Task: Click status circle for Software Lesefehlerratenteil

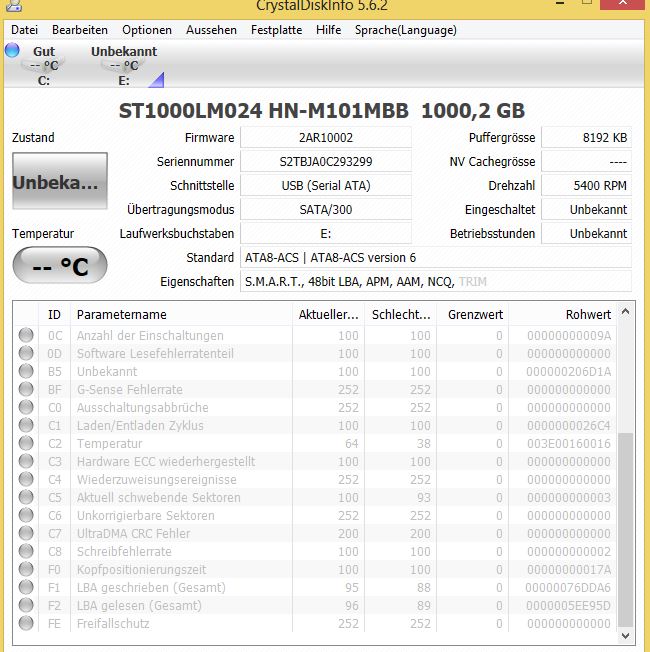Action: pos(26,353)
